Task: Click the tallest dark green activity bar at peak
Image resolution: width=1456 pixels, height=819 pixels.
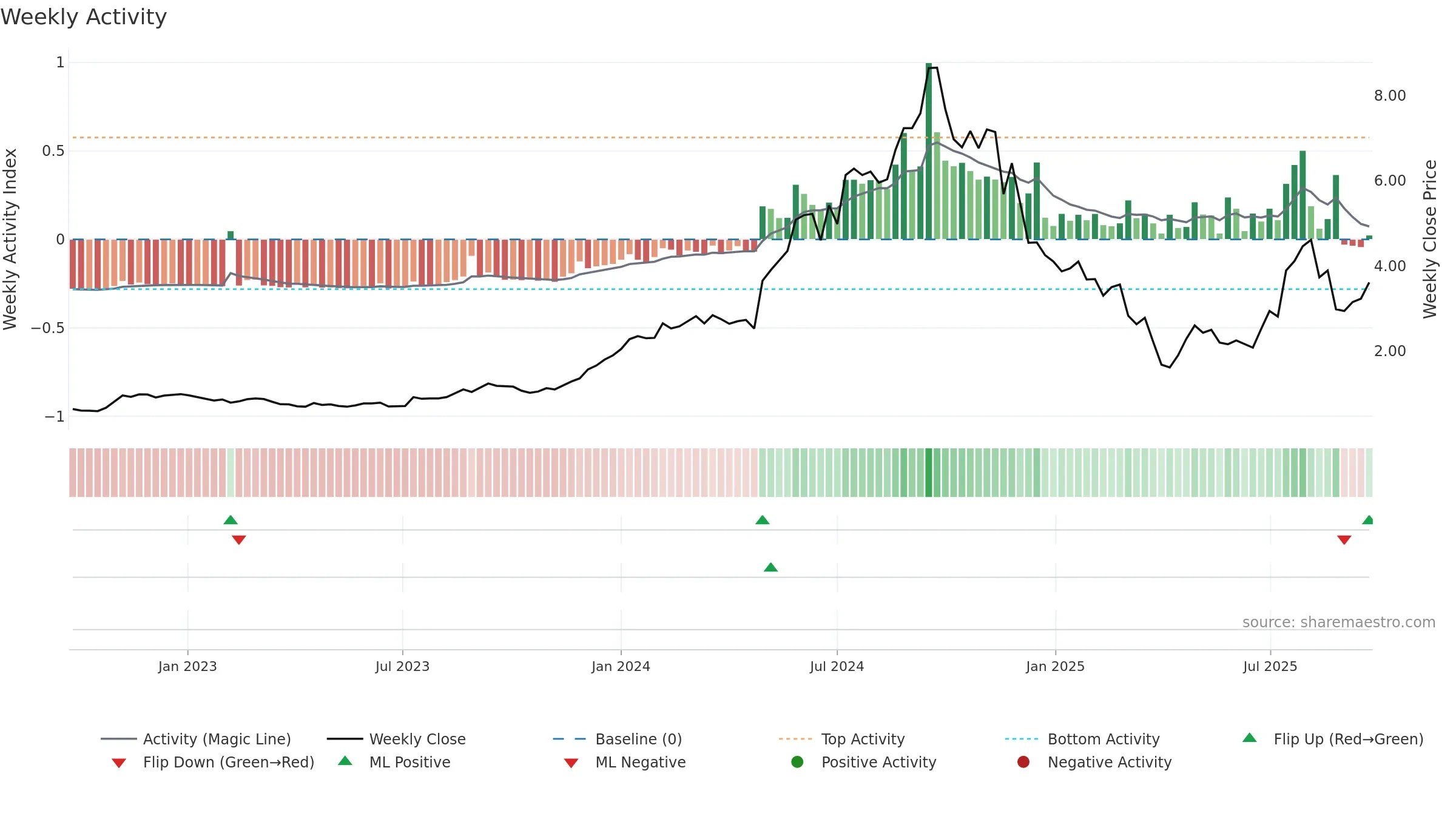Action: click(x=929, y=151)
